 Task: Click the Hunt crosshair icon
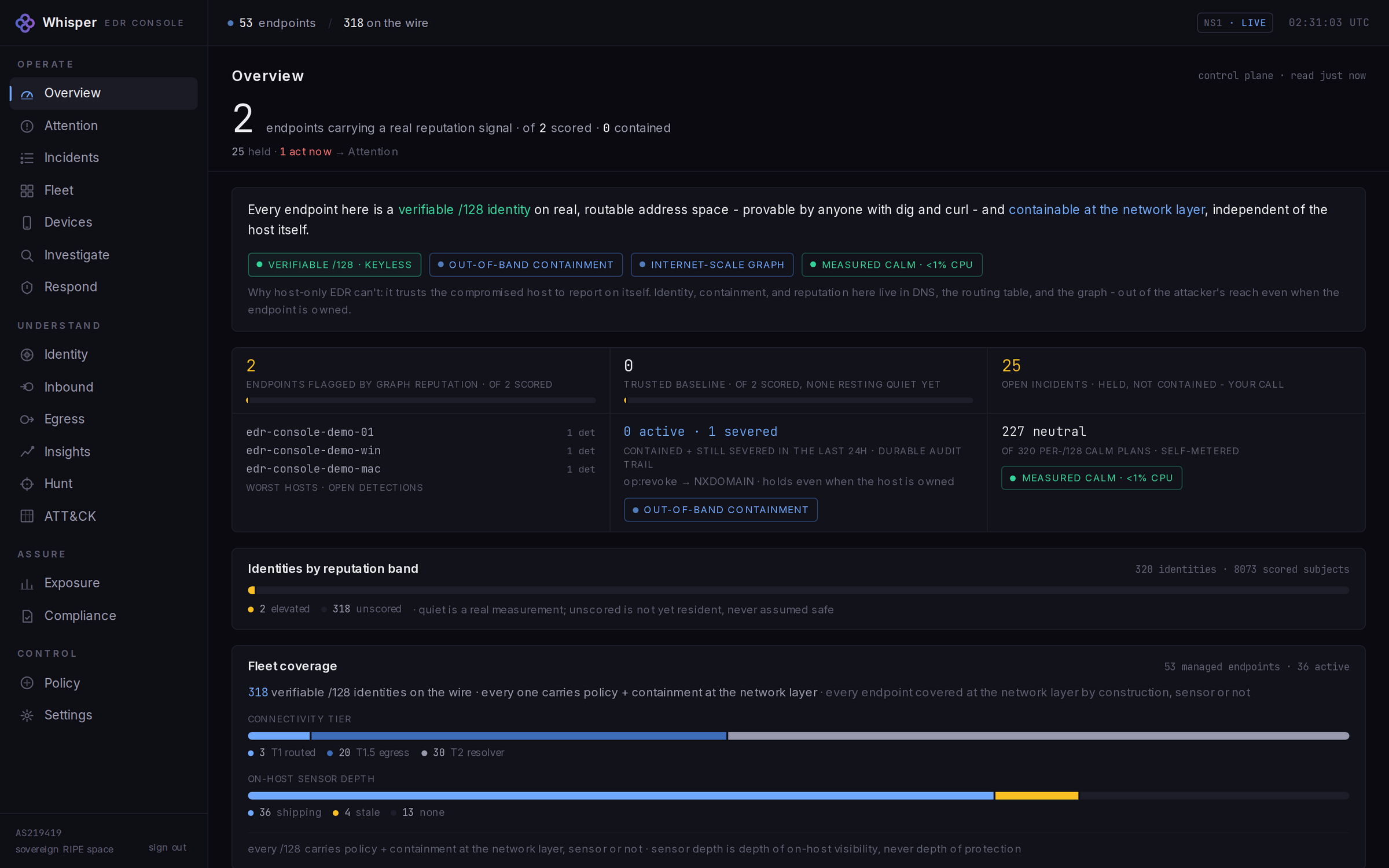(27, 484)
